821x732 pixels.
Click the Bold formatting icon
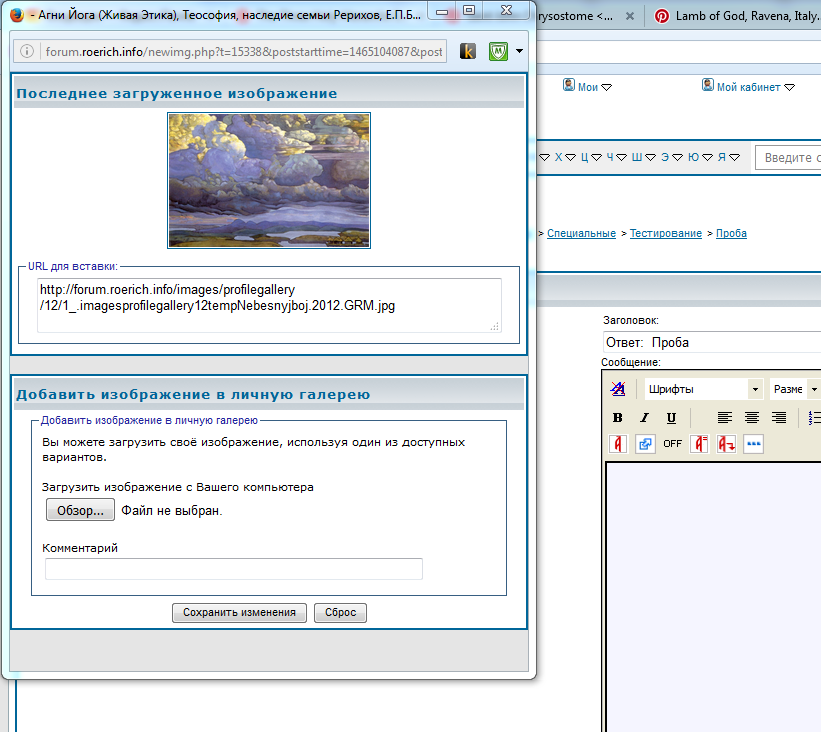tap(618, 418)
